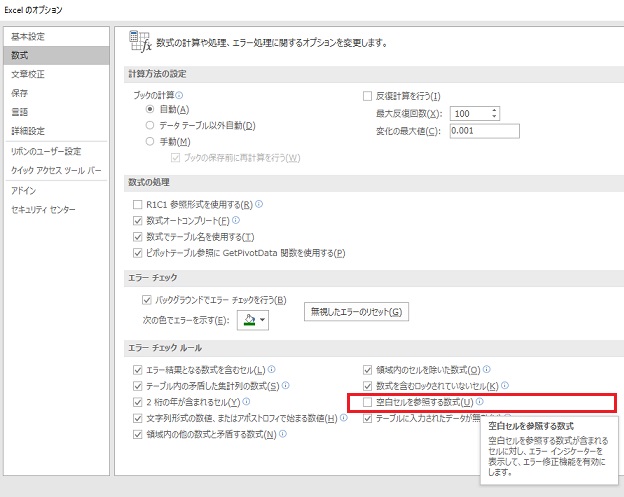Open 言語 category in sidebar
The image size is (624, 497).
[x=56, y=112]
